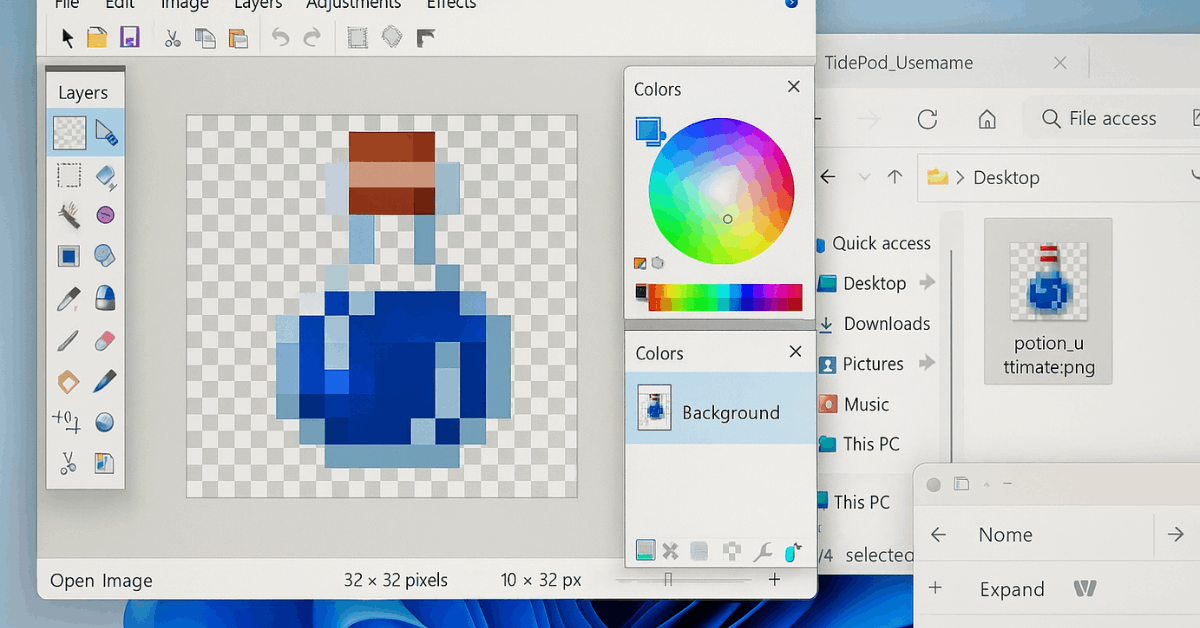The height and width of the screenshot is (628, 1200).
Task: Select the light blue blob tool in toolbox
Action: pyautogui.click(x=105, y=256)
